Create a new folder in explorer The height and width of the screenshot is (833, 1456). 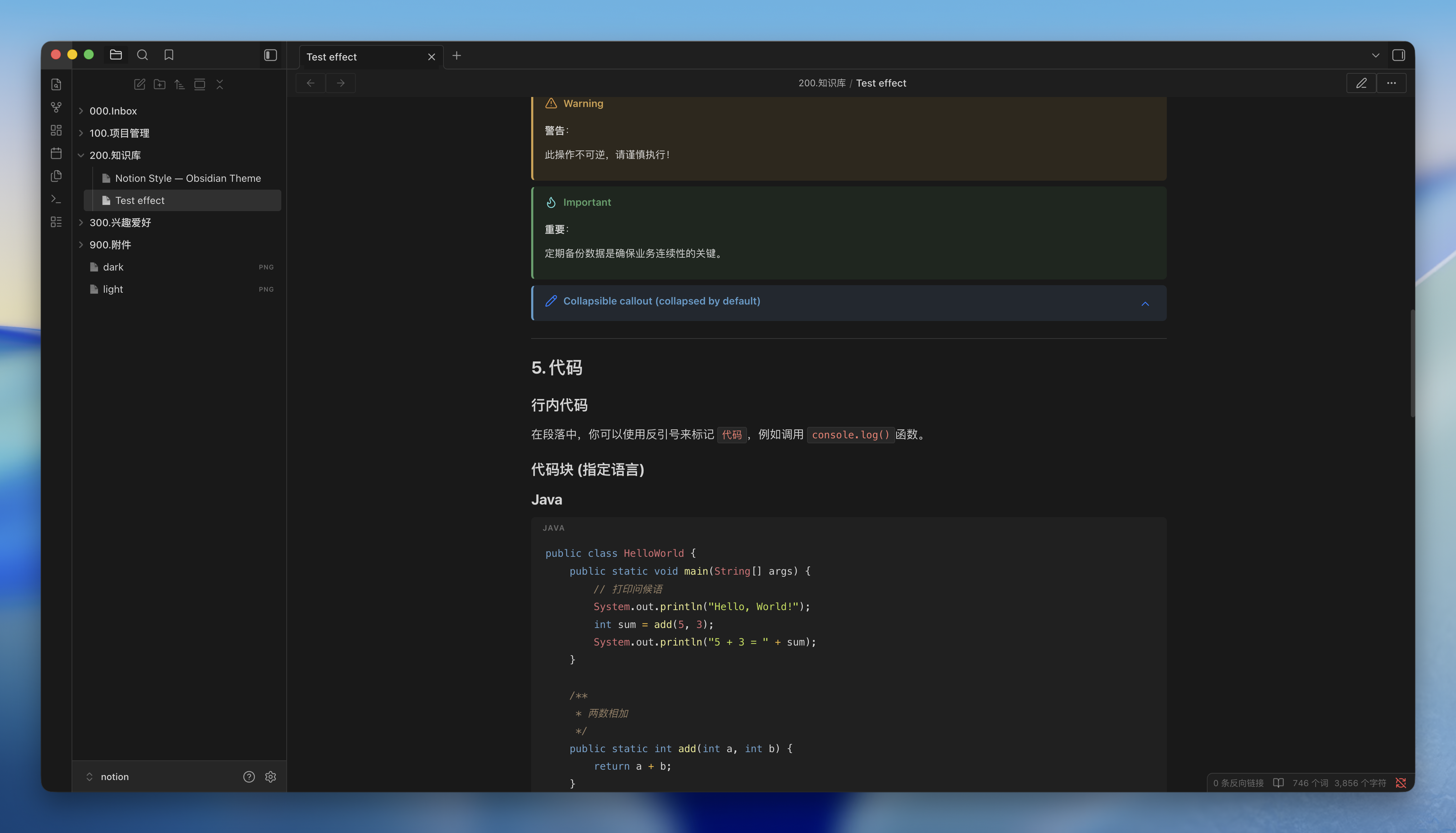(x=160, y=85)
